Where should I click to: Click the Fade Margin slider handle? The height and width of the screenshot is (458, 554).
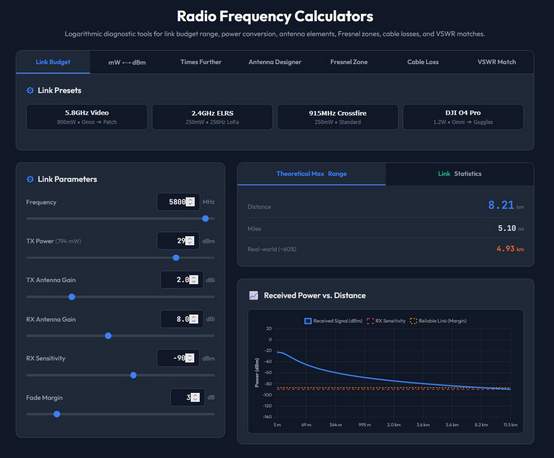(57, 414)
